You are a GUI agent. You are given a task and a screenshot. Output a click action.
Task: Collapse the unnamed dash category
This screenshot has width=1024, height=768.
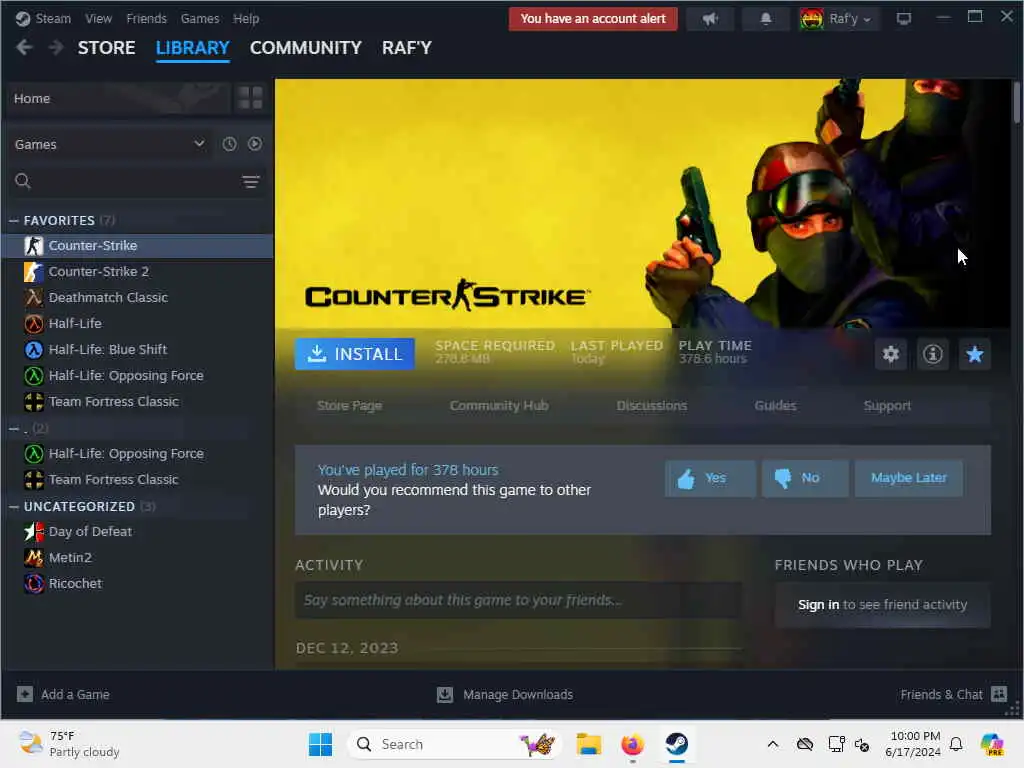[14, 429]
